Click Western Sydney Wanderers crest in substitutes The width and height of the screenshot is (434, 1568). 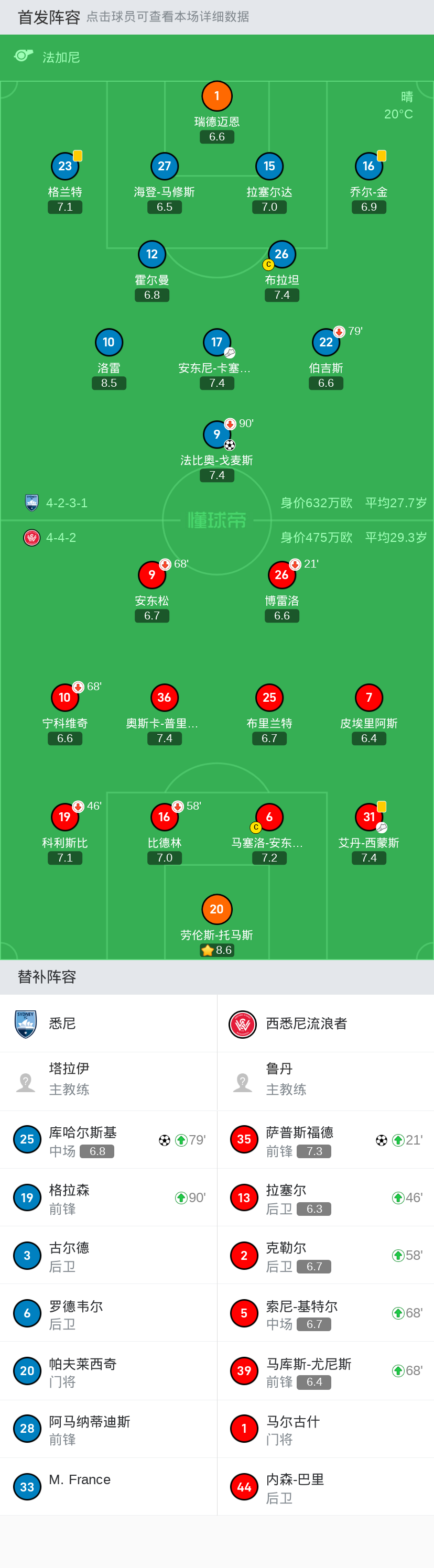coord(242,1024)
